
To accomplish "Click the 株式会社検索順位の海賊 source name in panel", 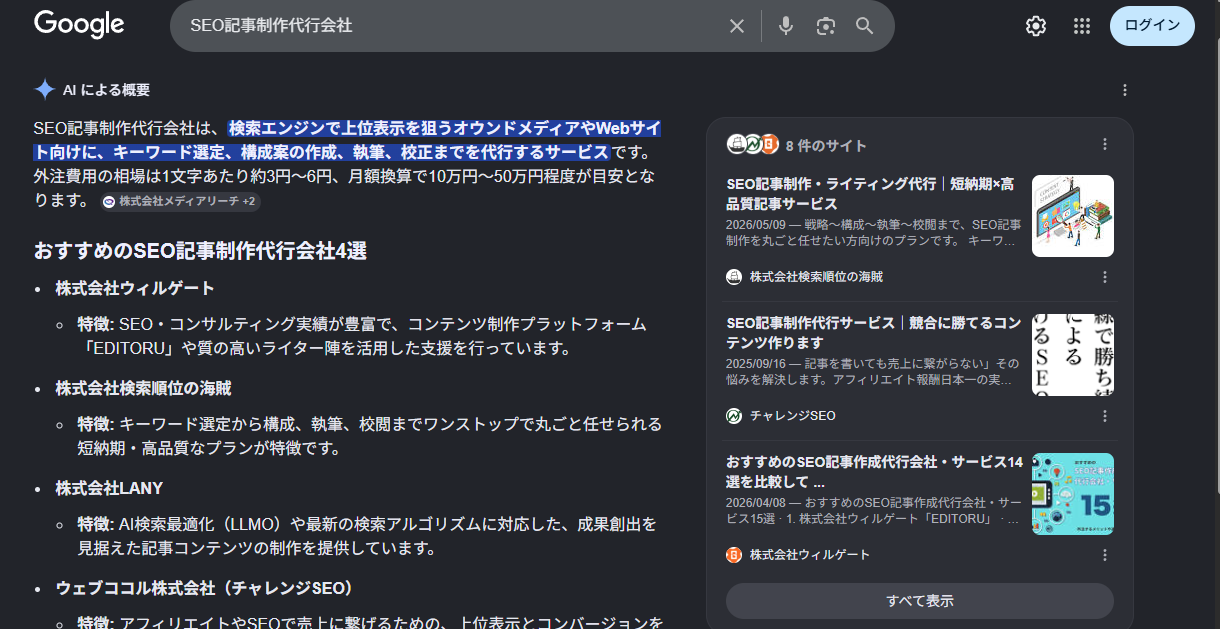I will pos(816,277).
